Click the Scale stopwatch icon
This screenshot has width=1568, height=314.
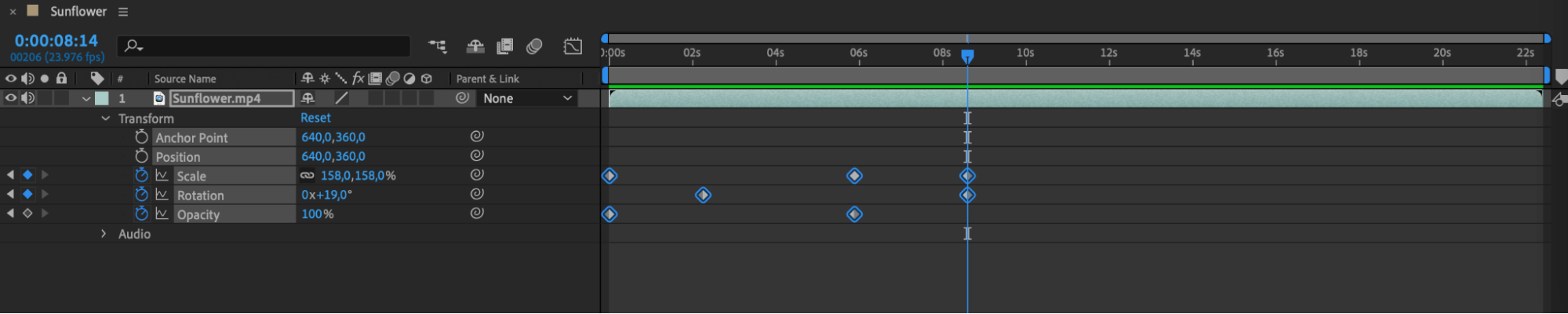click(x=141, y=175)
